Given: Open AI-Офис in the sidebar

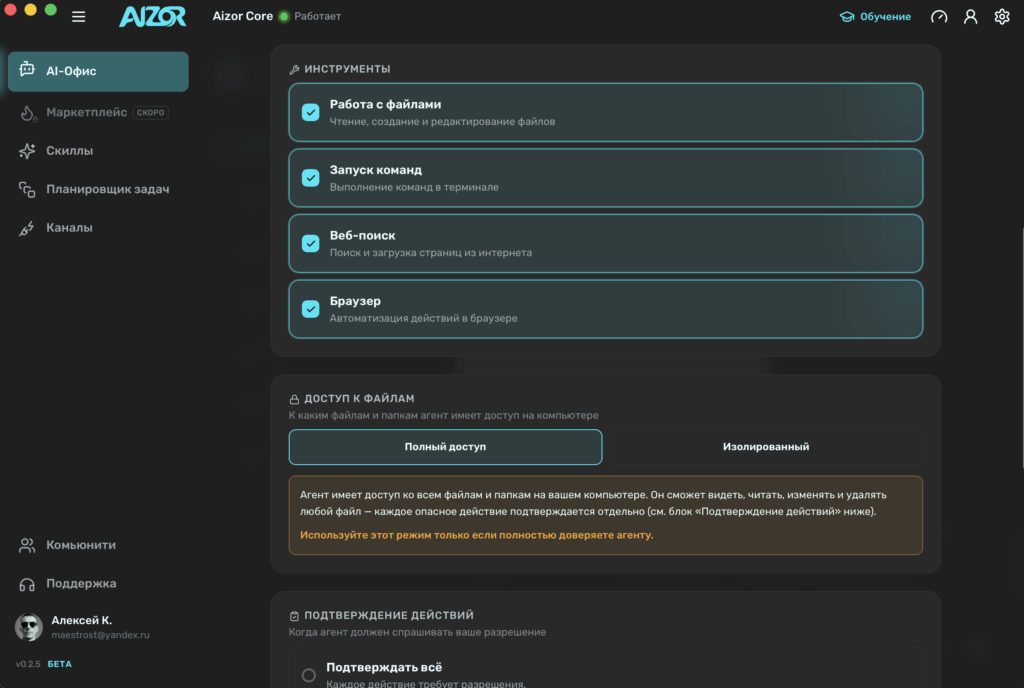Looking at the screenshot, I should click(x=98, y=71).
